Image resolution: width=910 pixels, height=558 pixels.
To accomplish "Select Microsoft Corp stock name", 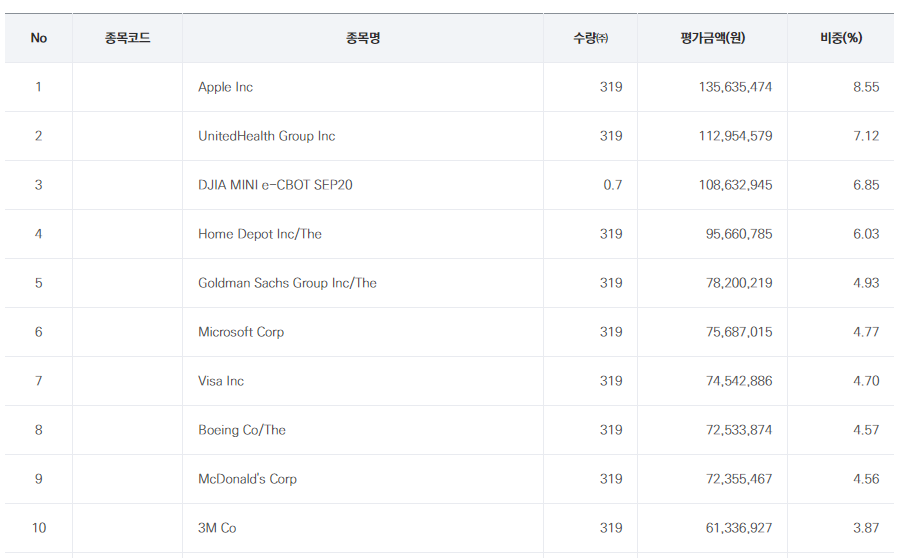I will click(241, 332).
